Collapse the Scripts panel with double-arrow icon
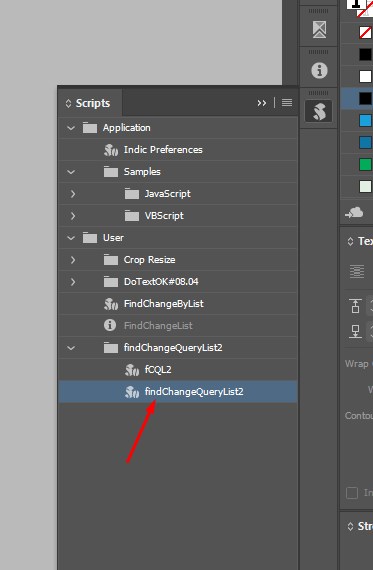Viewport: 373px width, 570px height. (x=261, y=103)
